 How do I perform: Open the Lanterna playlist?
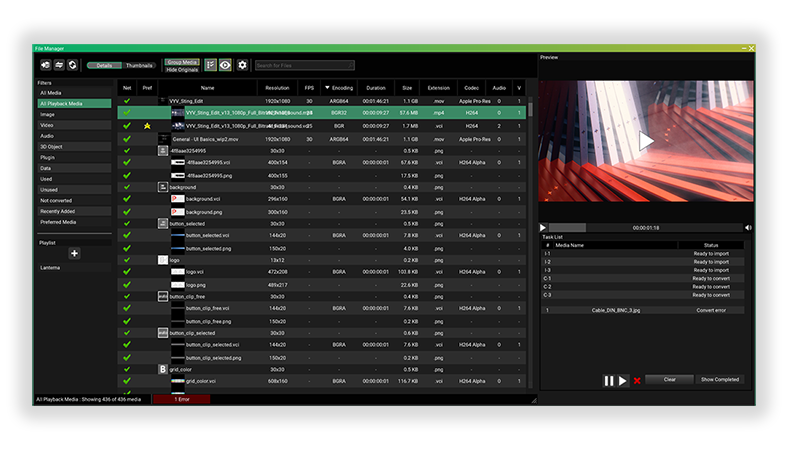click(74, 268)
